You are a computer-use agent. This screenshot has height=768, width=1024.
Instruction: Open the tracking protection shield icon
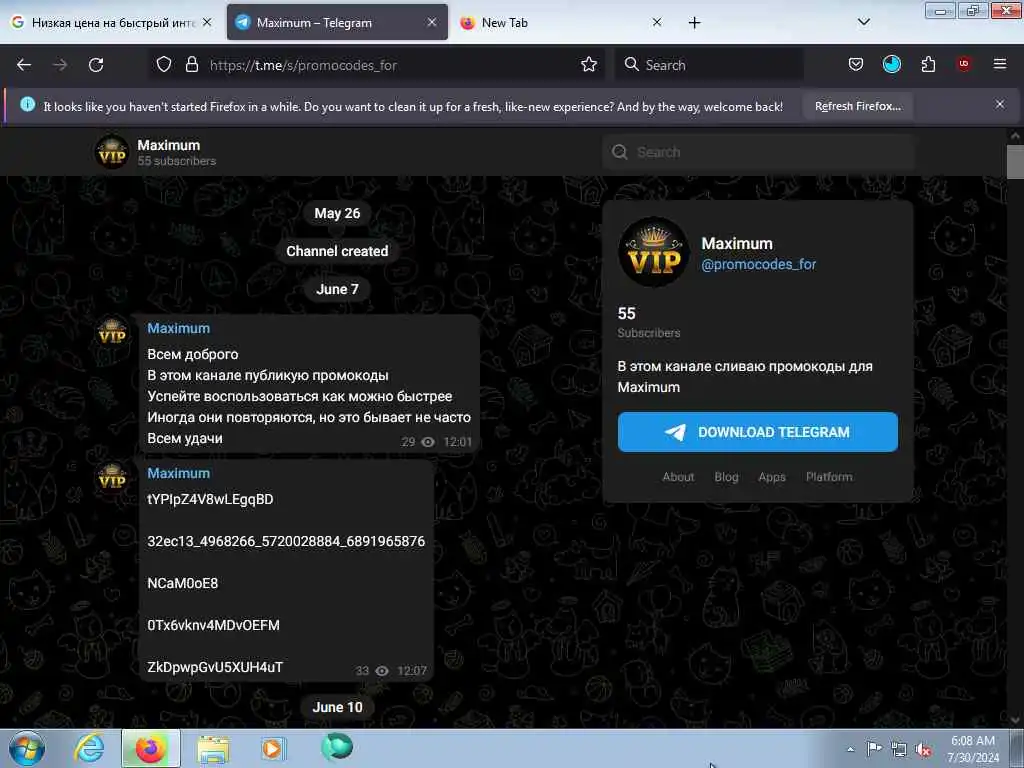point(164,65)
